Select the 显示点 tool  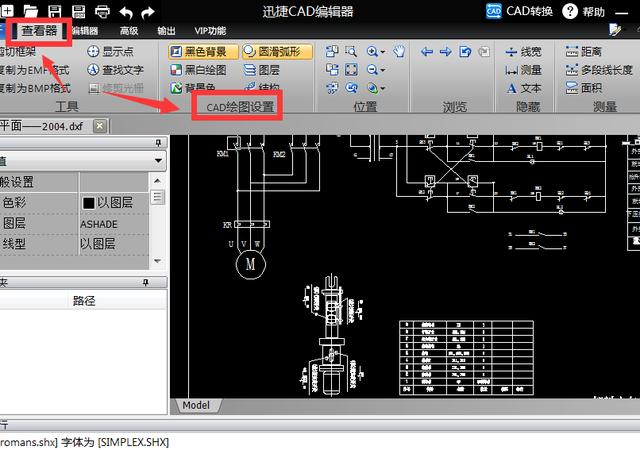pyautogui.click(x=110, y=51)
